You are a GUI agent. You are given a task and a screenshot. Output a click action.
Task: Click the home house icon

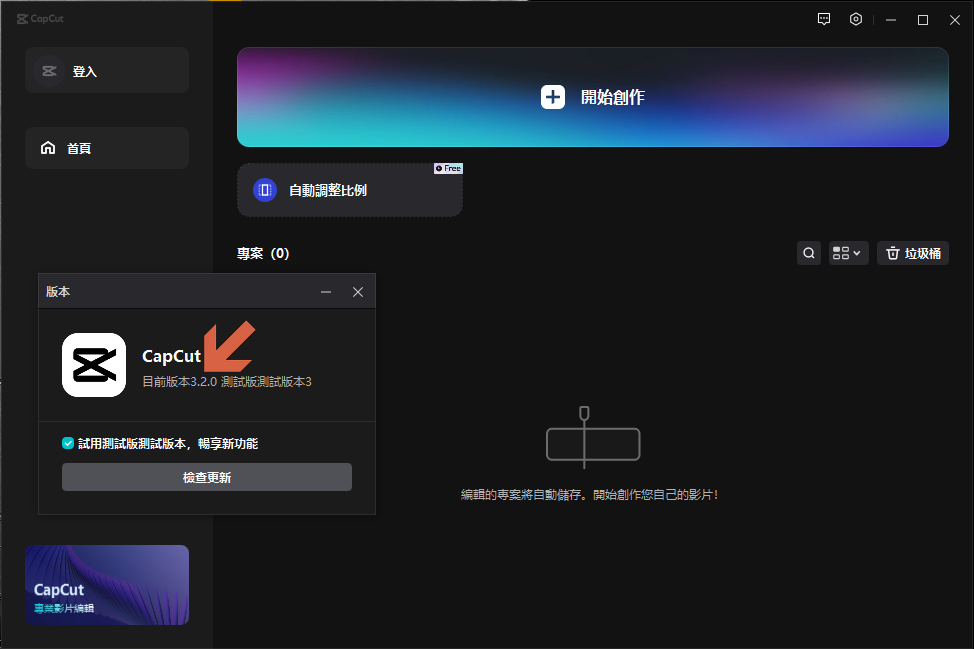[48, 148]
